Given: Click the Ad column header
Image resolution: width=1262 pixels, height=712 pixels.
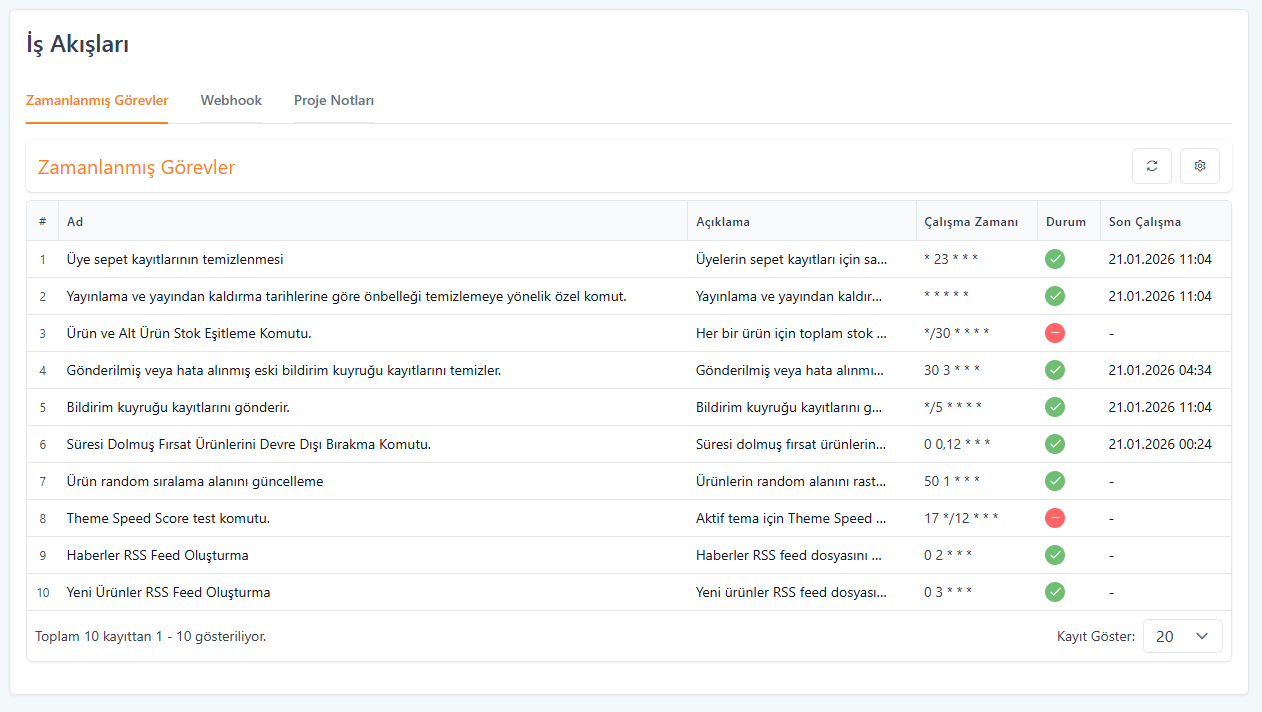Looking at the screenshot, I should click(75, 222).
